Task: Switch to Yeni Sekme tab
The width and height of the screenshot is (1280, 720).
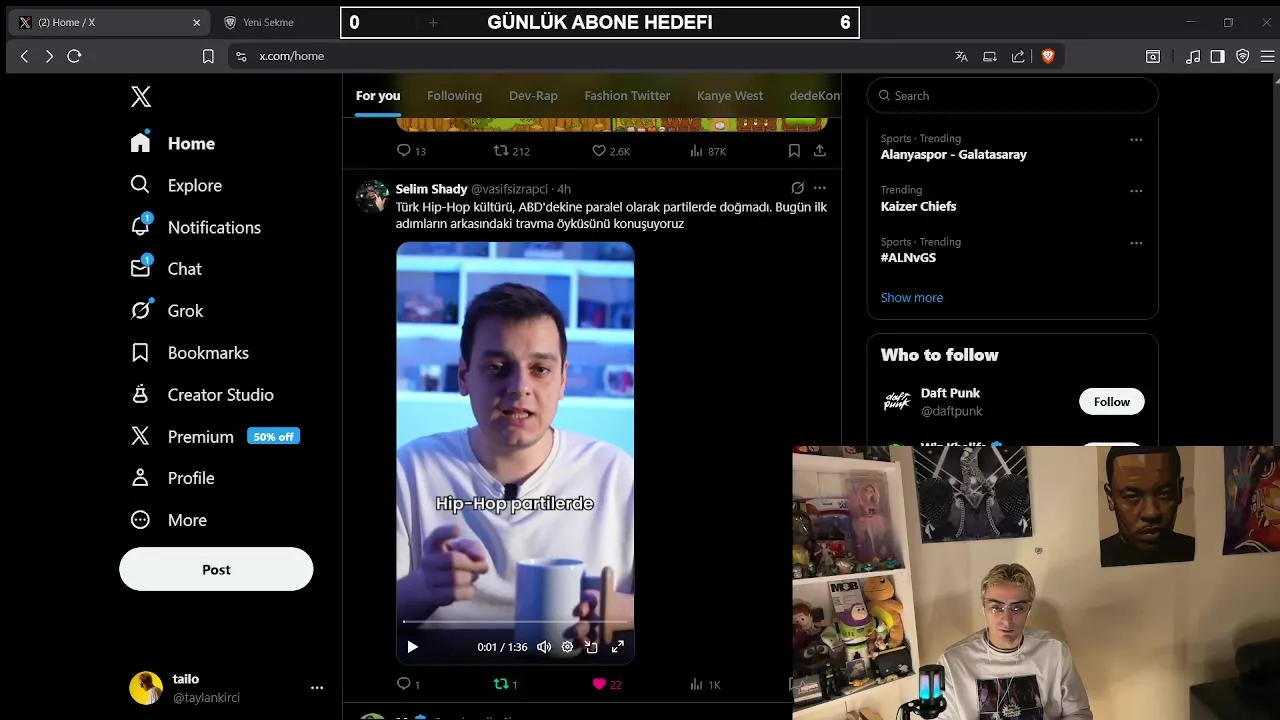Action: 268,22
